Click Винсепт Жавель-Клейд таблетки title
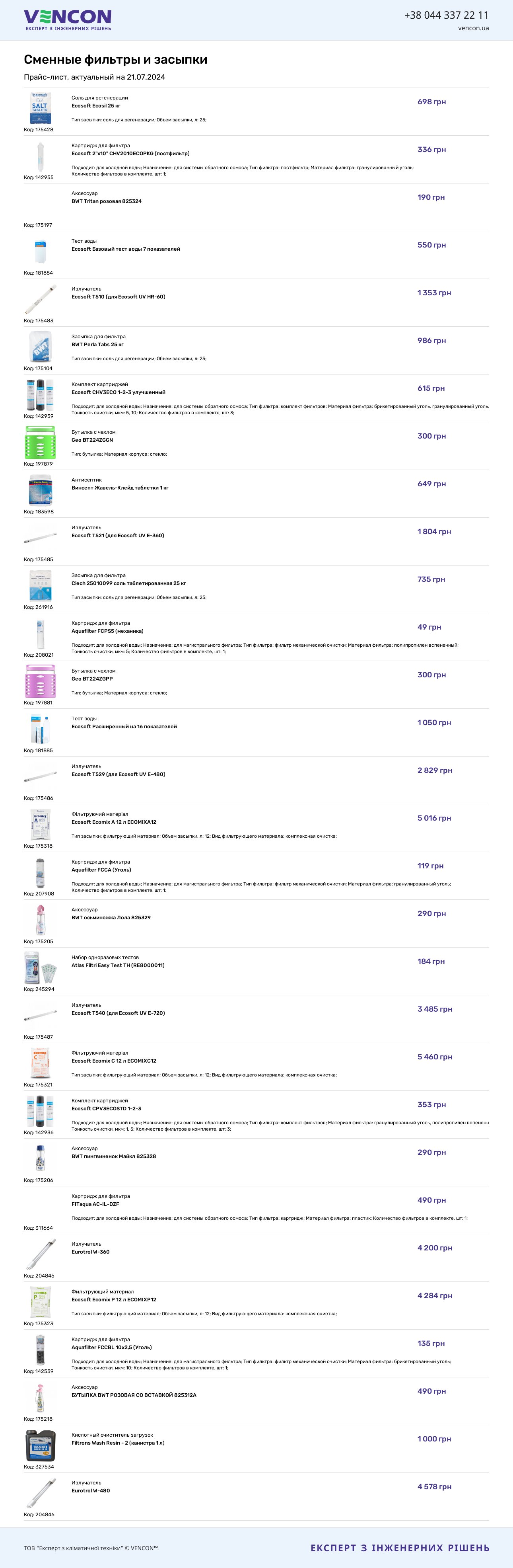The width and height of the screenshot is (513, 1568). pyautogui.click(x=120, y=488)
